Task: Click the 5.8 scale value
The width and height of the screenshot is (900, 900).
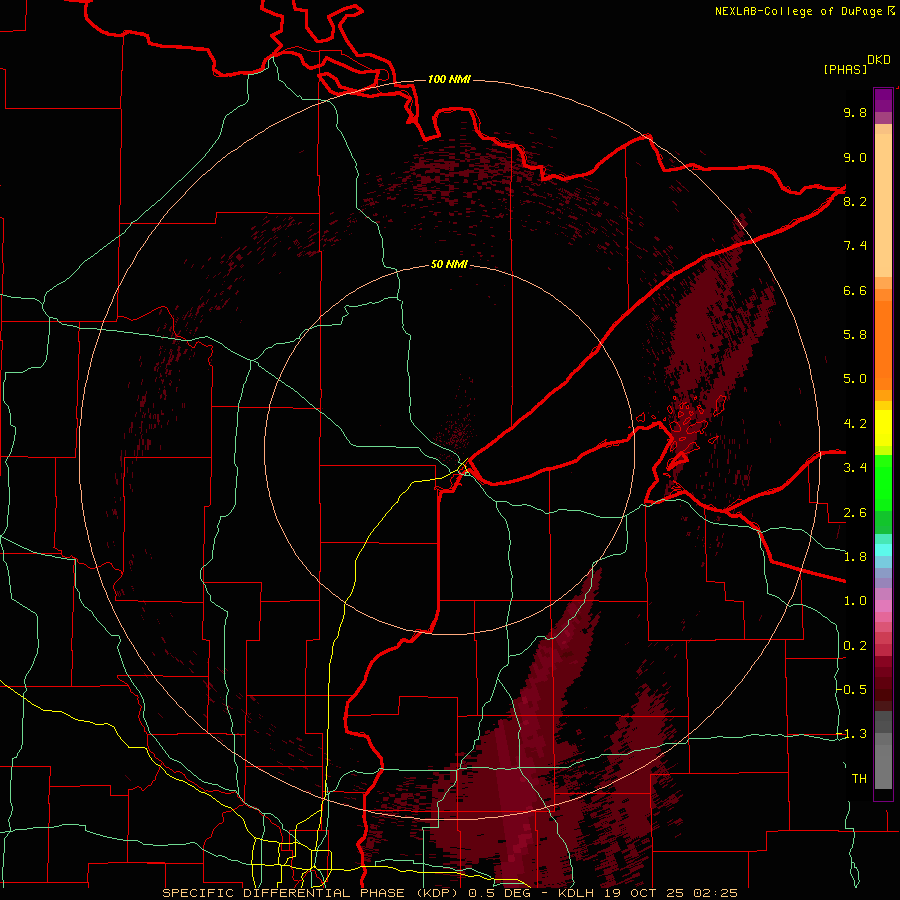Action: [855, 335]
